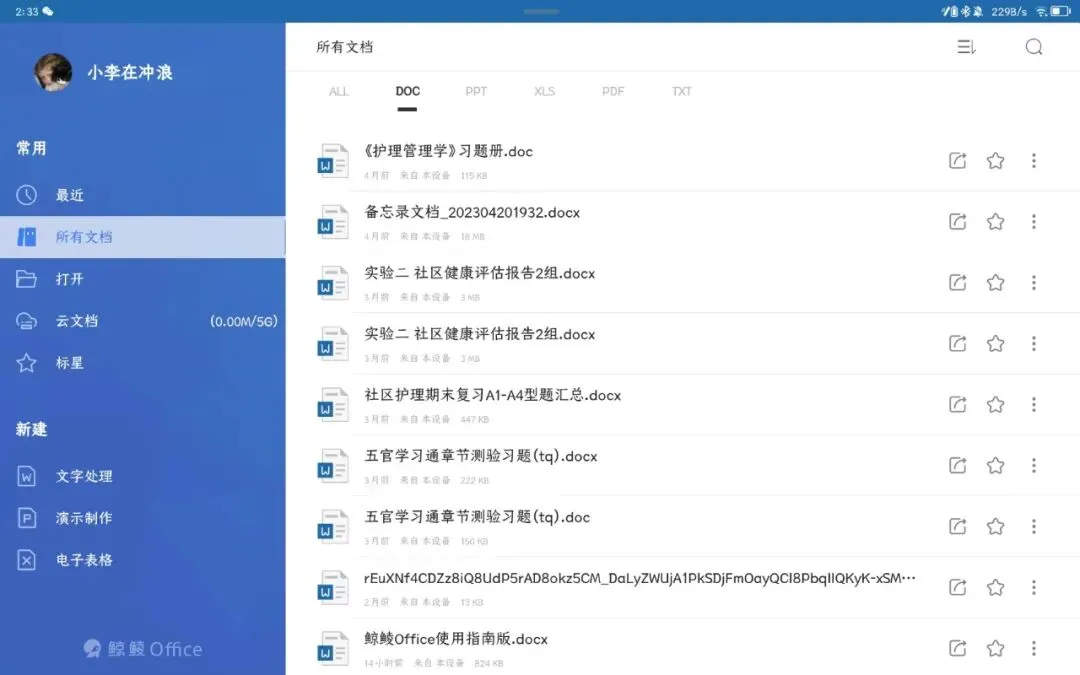
Task: Star 《护理管理学》习题册.doc
Action: [x=995, y=160]
